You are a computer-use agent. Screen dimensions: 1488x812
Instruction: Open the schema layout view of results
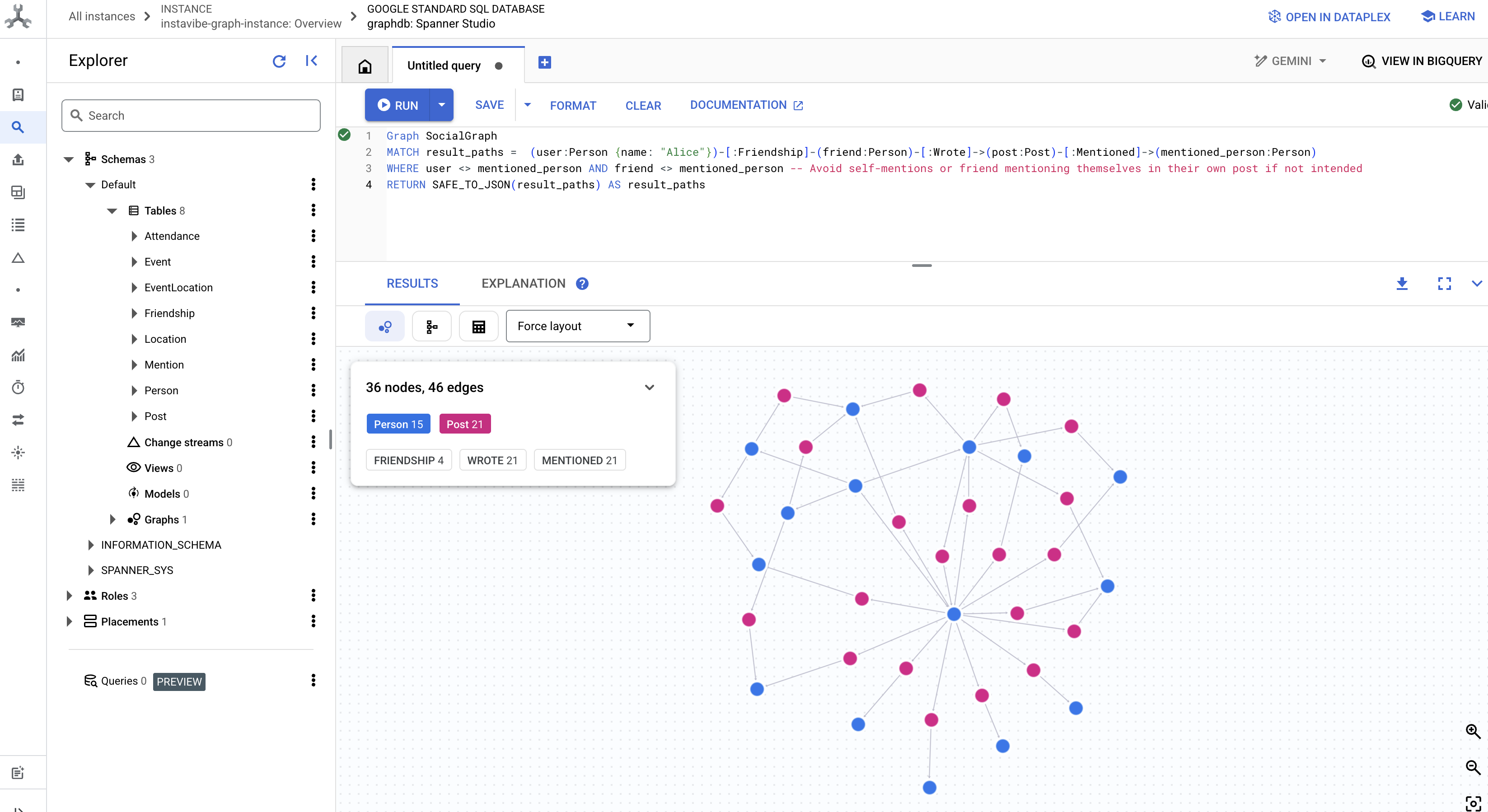point(431,326)
